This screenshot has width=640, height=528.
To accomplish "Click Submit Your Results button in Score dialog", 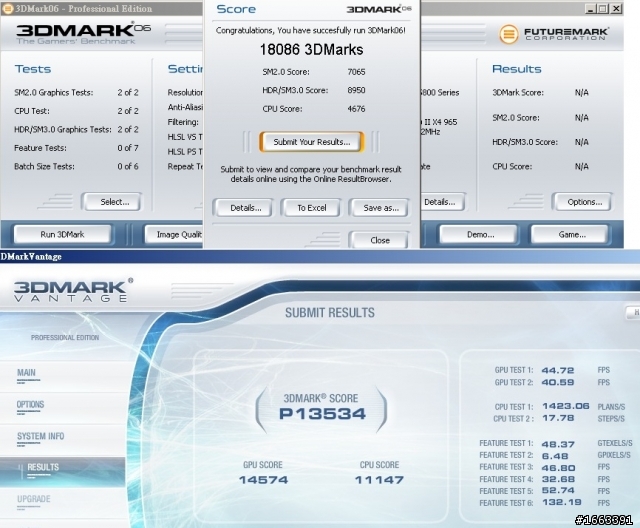I will click(311, 142).
